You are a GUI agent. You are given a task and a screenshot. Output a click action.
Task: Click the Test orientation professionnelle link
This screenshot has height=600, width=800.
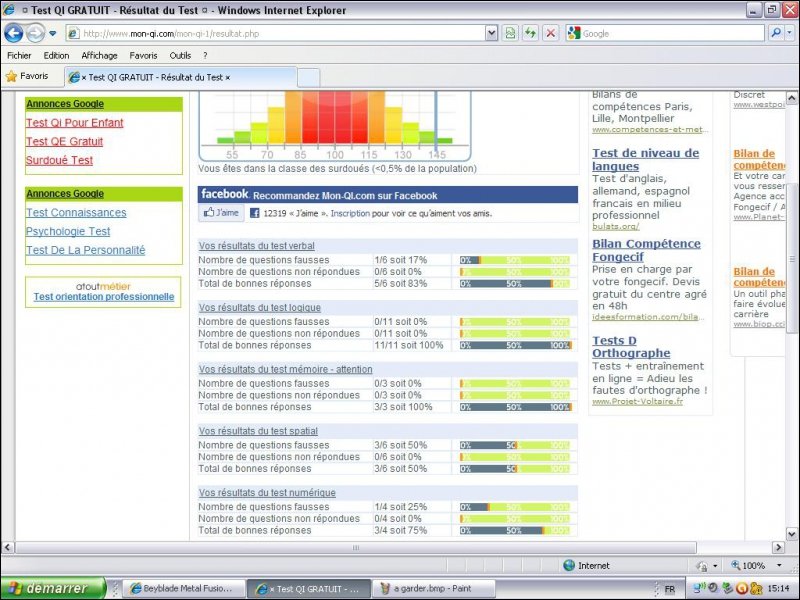coord(103,297)
